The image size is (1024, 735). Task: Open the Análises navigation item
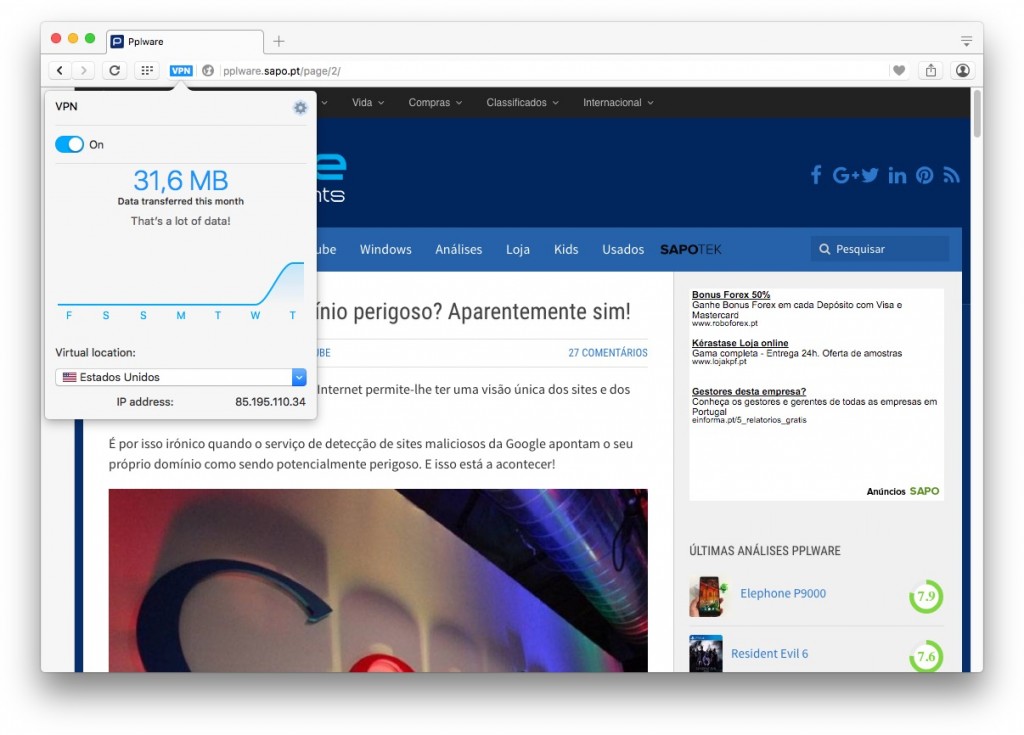coord(458,249)
